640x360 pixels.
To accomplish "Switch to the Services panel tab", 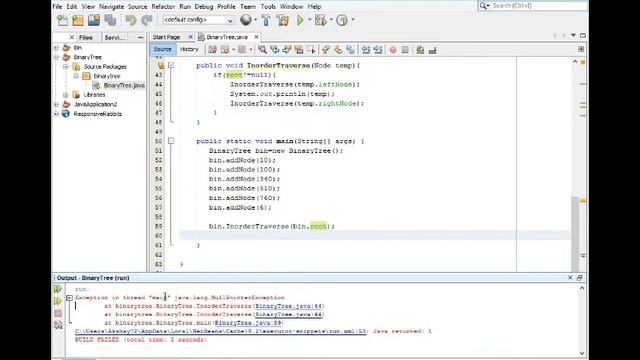I will click(x=114, y=37).
